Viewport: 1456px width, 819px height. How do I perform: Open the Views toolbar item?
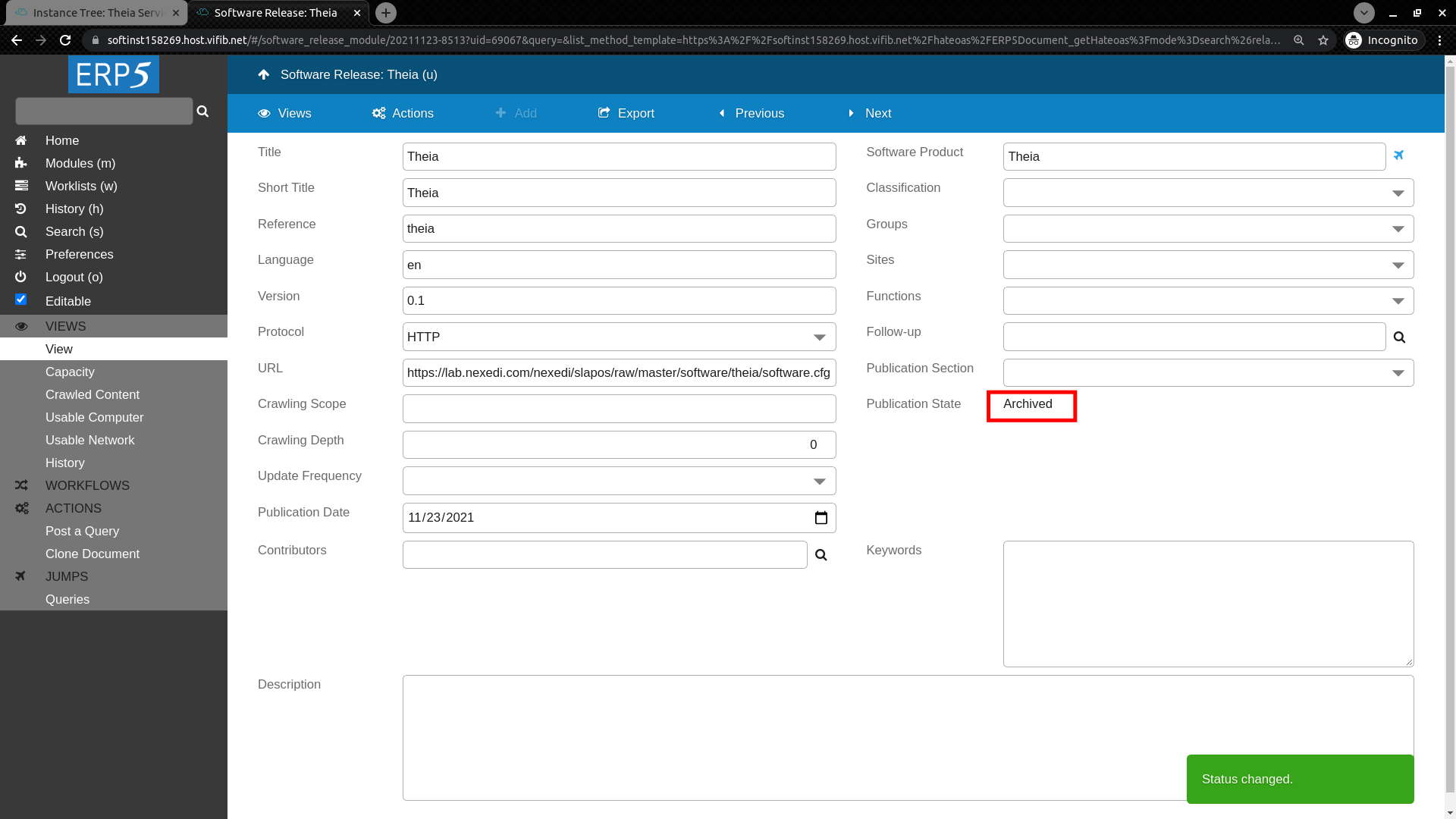coord(284,113)
